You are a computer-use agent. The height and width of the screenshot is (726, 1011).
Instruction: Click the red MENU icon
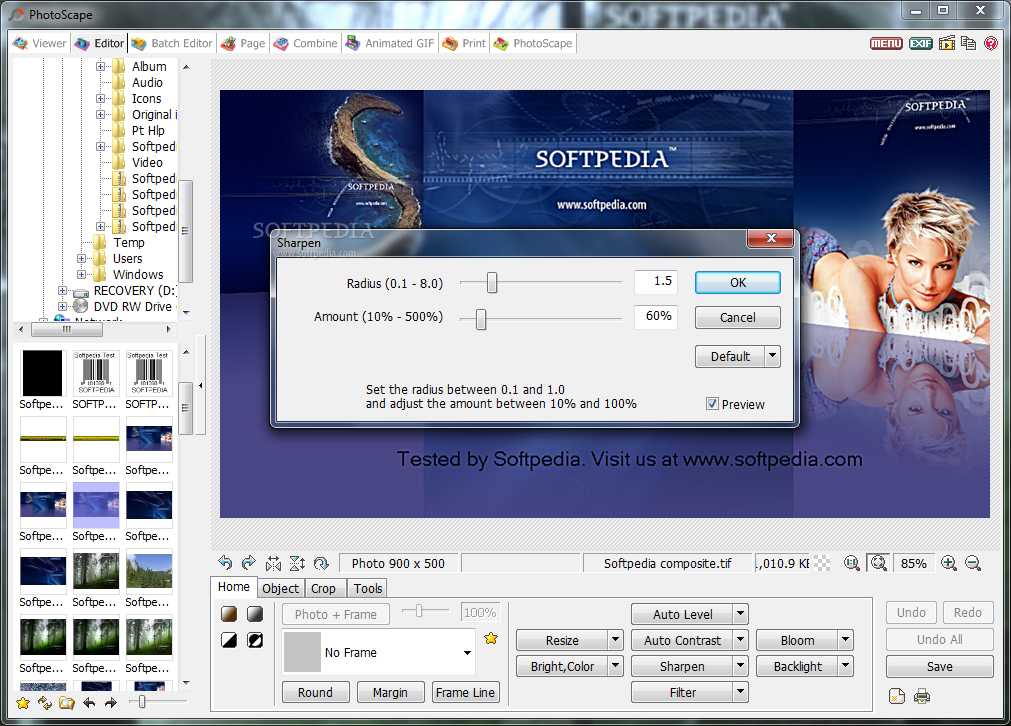pos(887,43)
